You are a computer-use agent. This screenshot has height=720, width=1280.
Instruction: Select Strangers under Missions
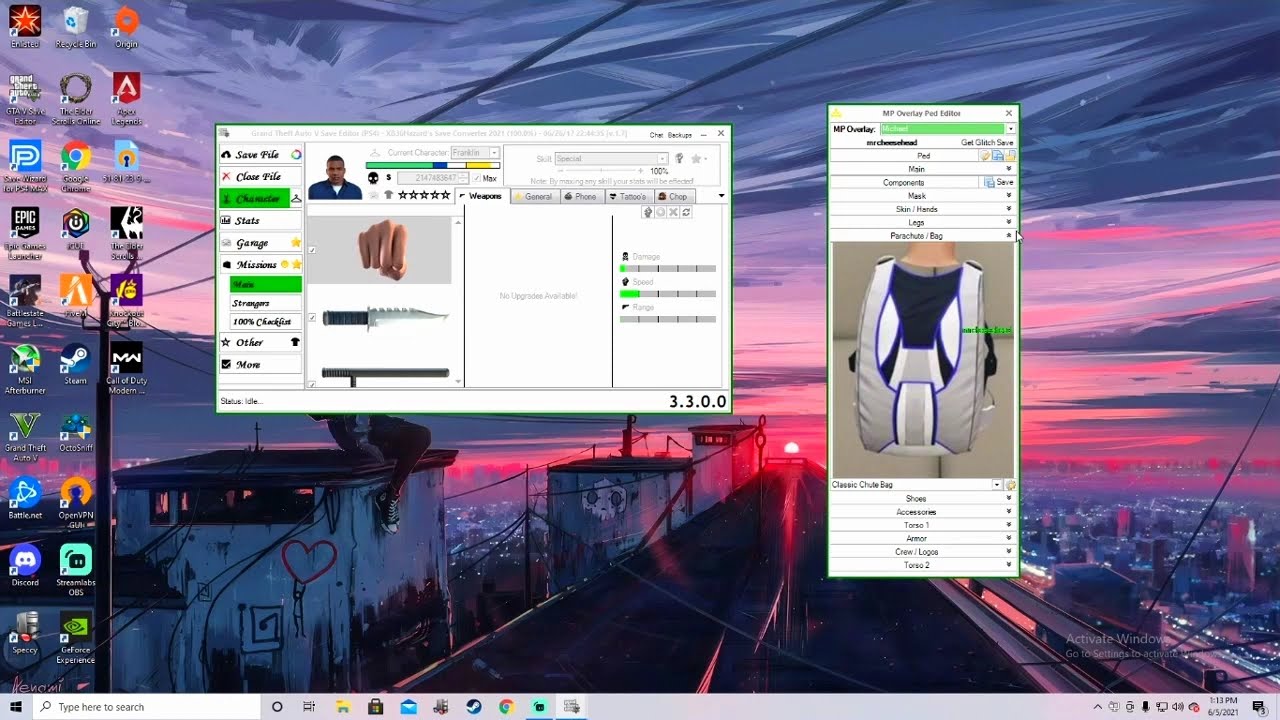tap(265, 303)
